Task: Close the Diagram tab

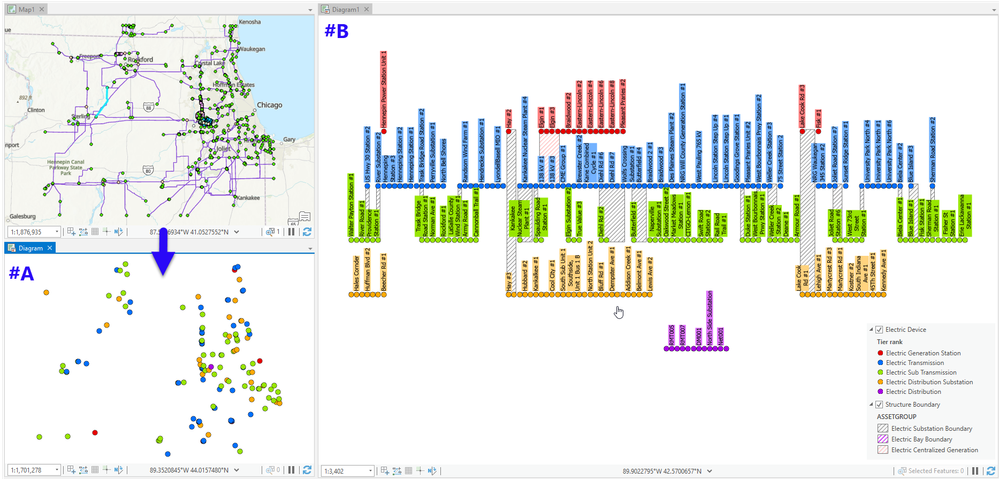Action: (51, 248)
